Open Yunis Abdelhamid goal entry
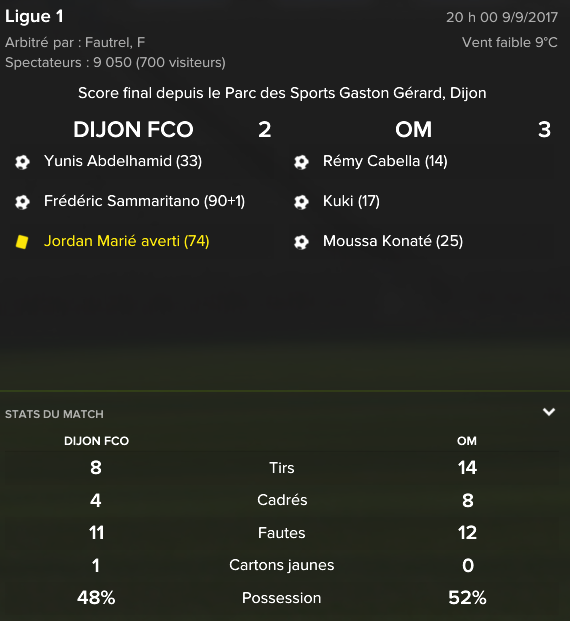The image size is (570, 621). click(123, 161)
